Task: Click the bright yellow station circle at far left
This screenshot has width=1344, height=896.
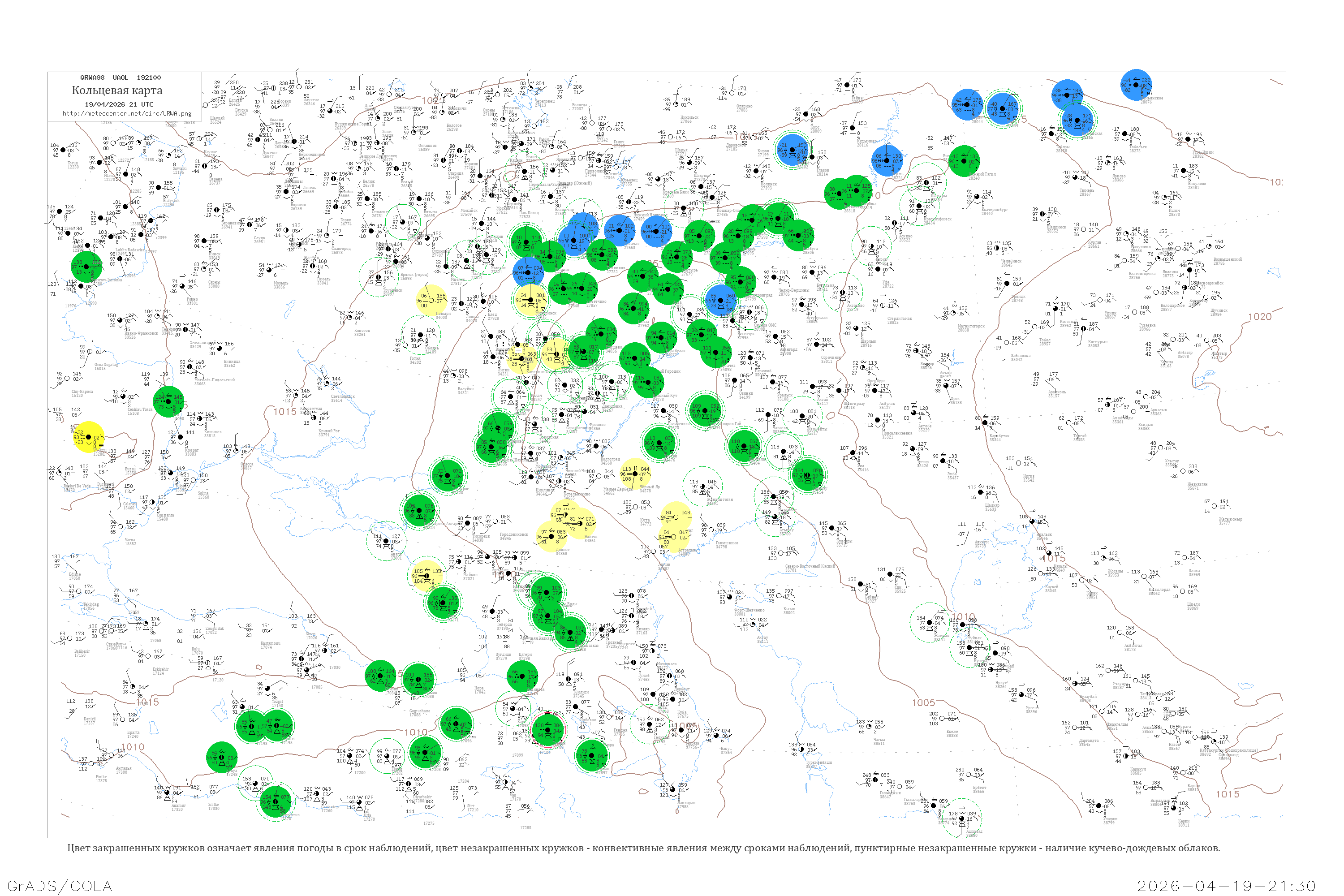Action: (x=89, y=437)
